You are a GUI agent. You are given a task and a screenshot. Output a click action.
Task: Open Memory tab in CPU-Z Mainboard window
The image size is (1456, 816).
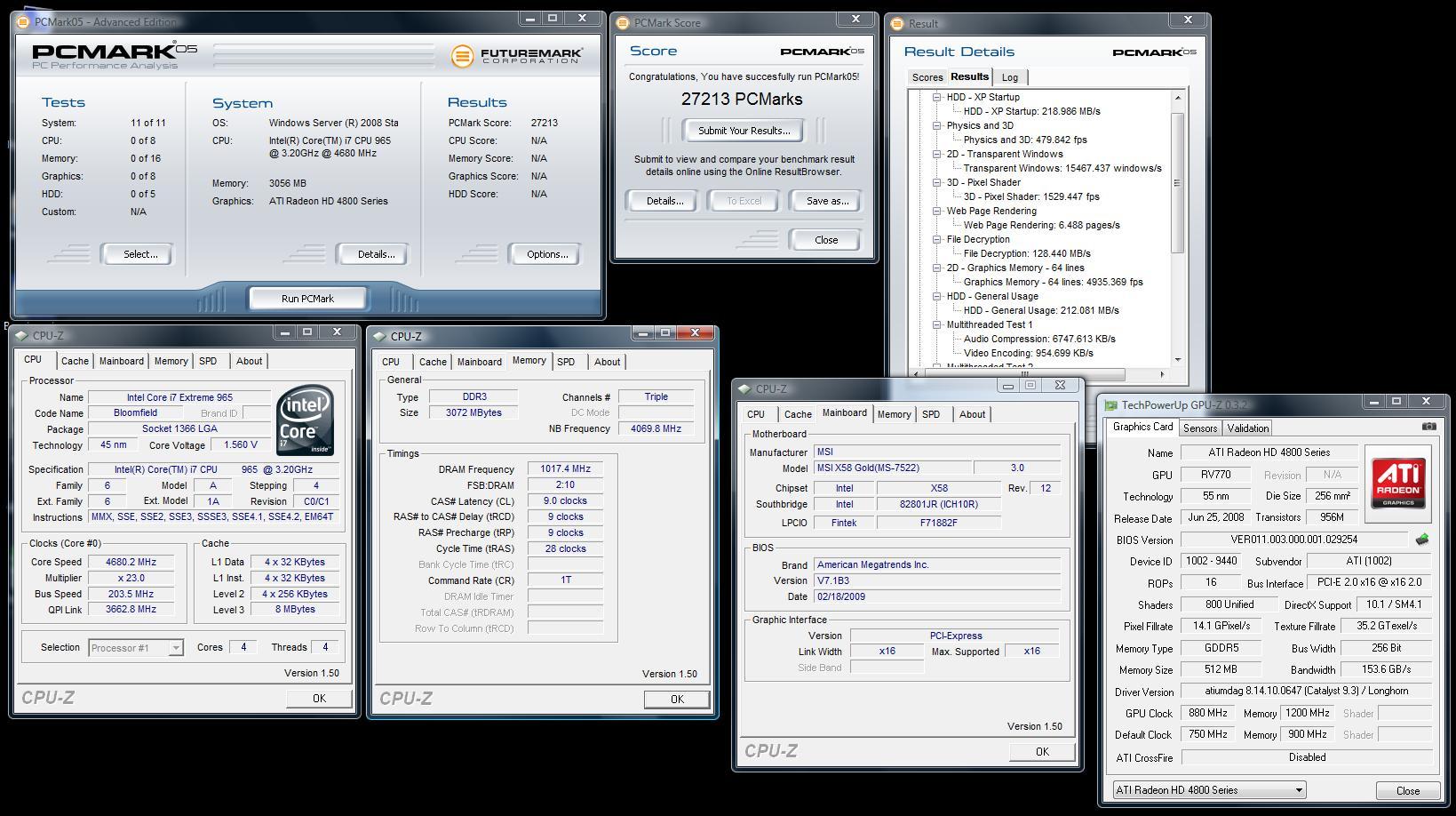click(894, 414)
